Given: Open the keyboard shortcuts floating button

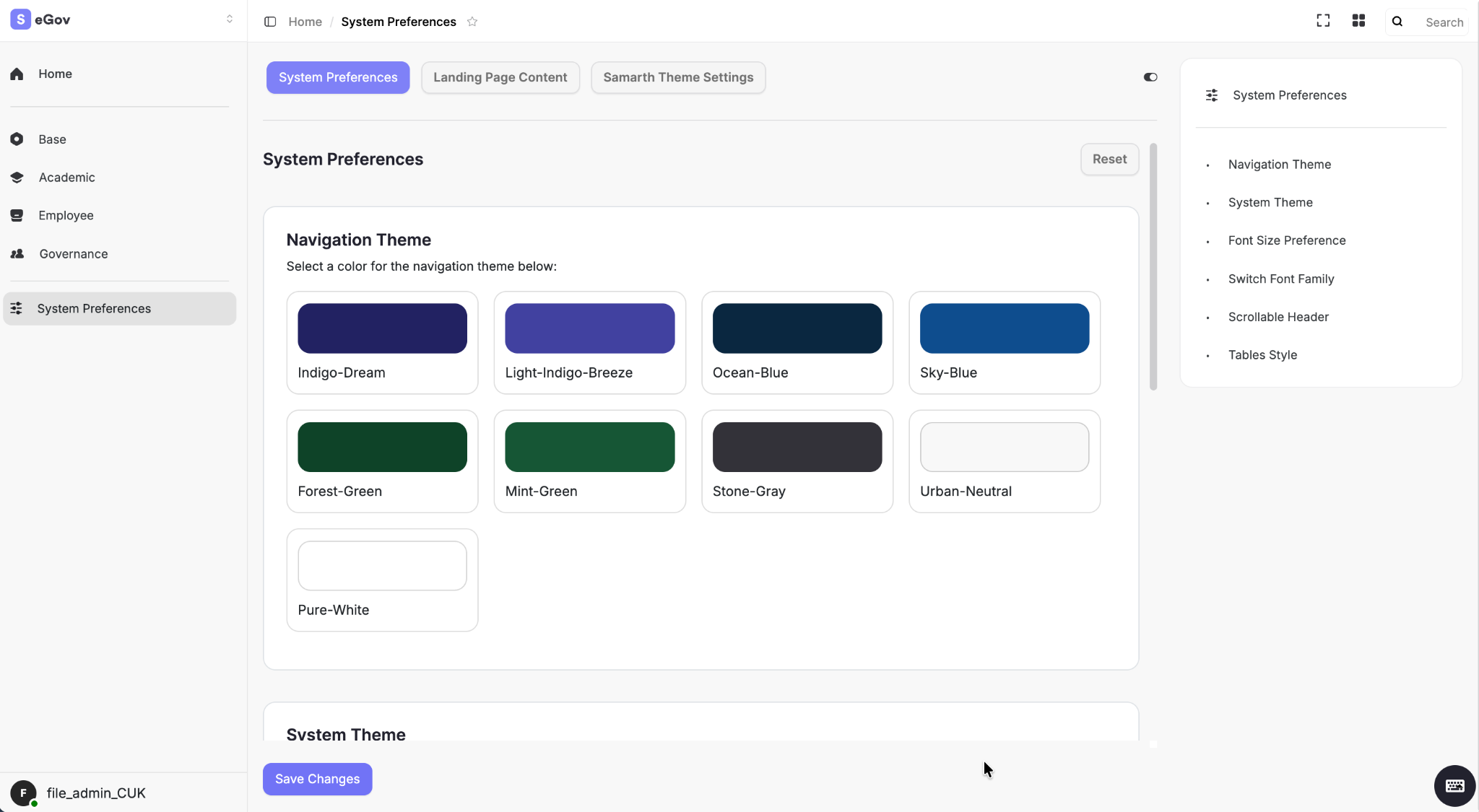Looking at the screenshot, I should [x=1454, y=785].
